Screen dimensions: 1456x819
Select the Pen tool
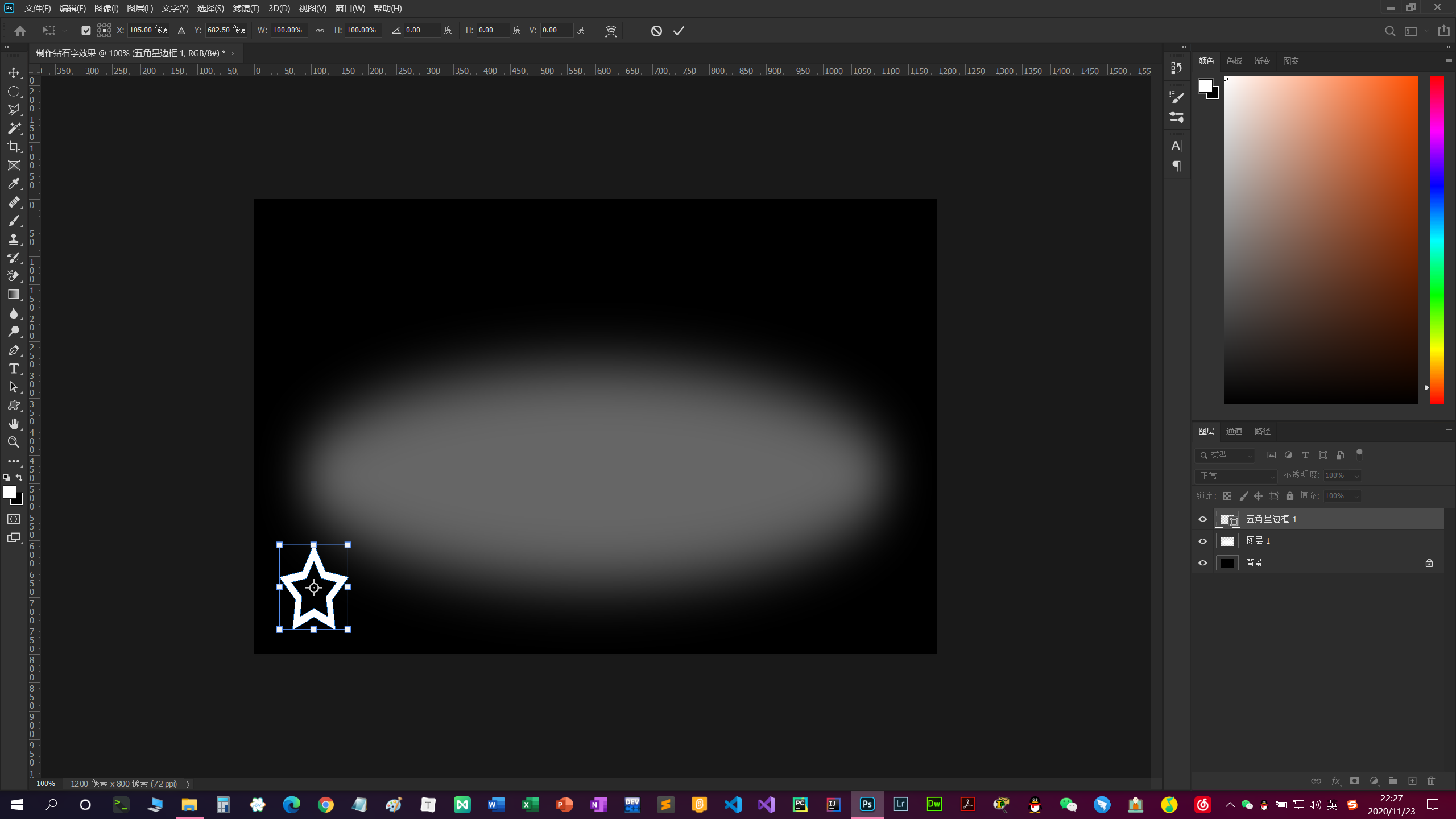(x=14, y=350)
